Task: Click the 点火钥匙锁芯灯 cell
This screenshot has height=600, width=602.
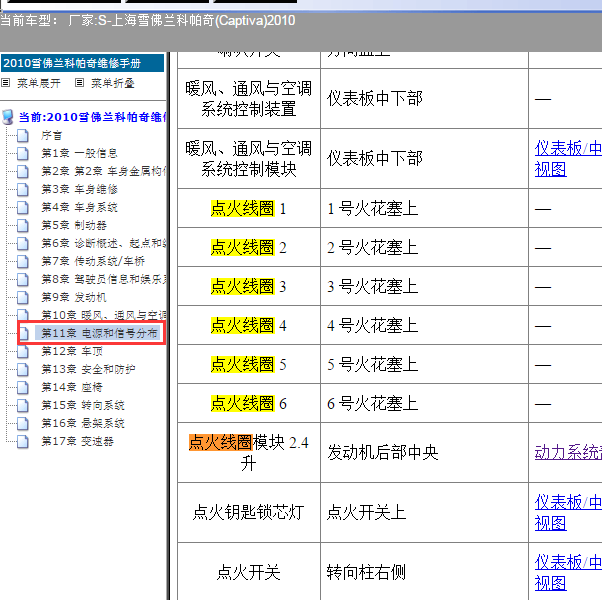Action: [248, 512]
